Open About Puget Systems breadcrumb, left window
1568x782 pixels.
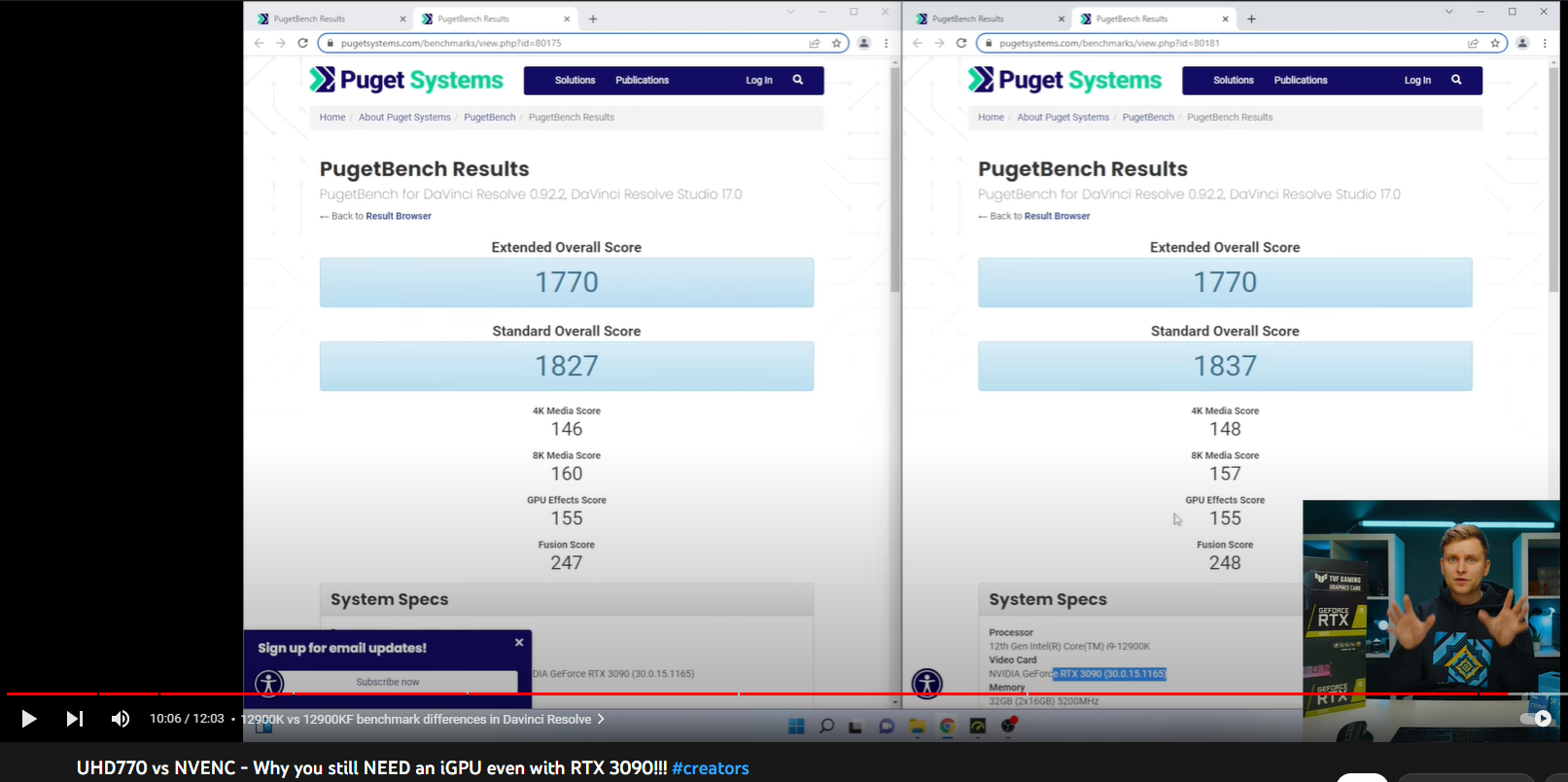[404, 117]
